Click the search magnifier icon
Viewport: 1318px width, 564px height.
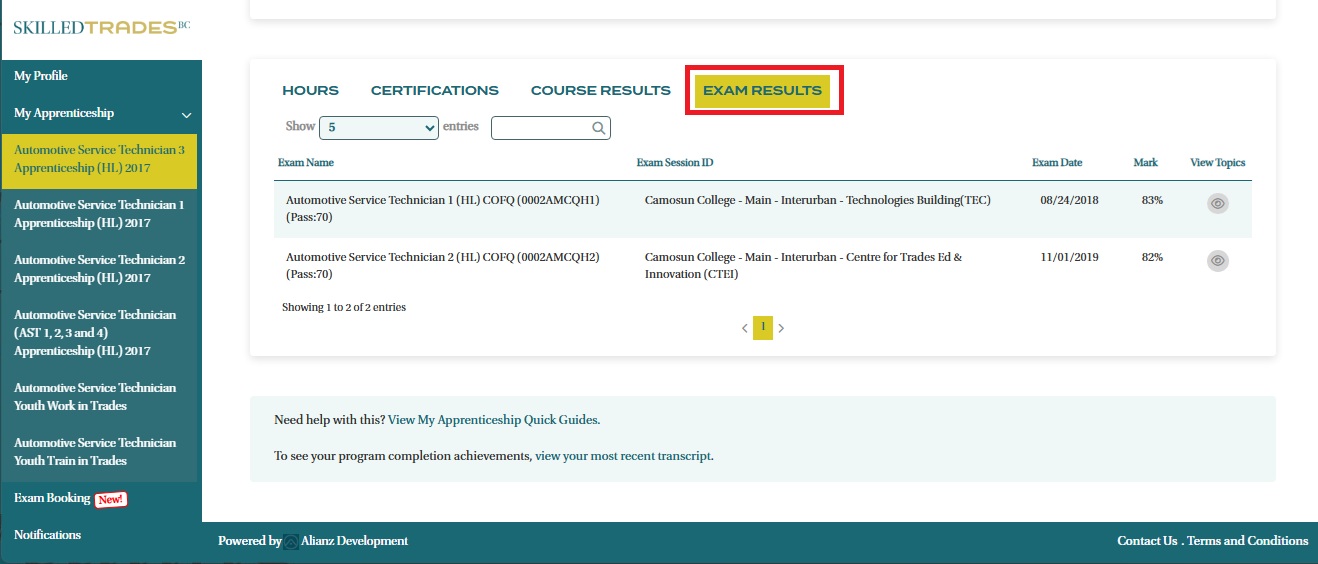[598, 128]
